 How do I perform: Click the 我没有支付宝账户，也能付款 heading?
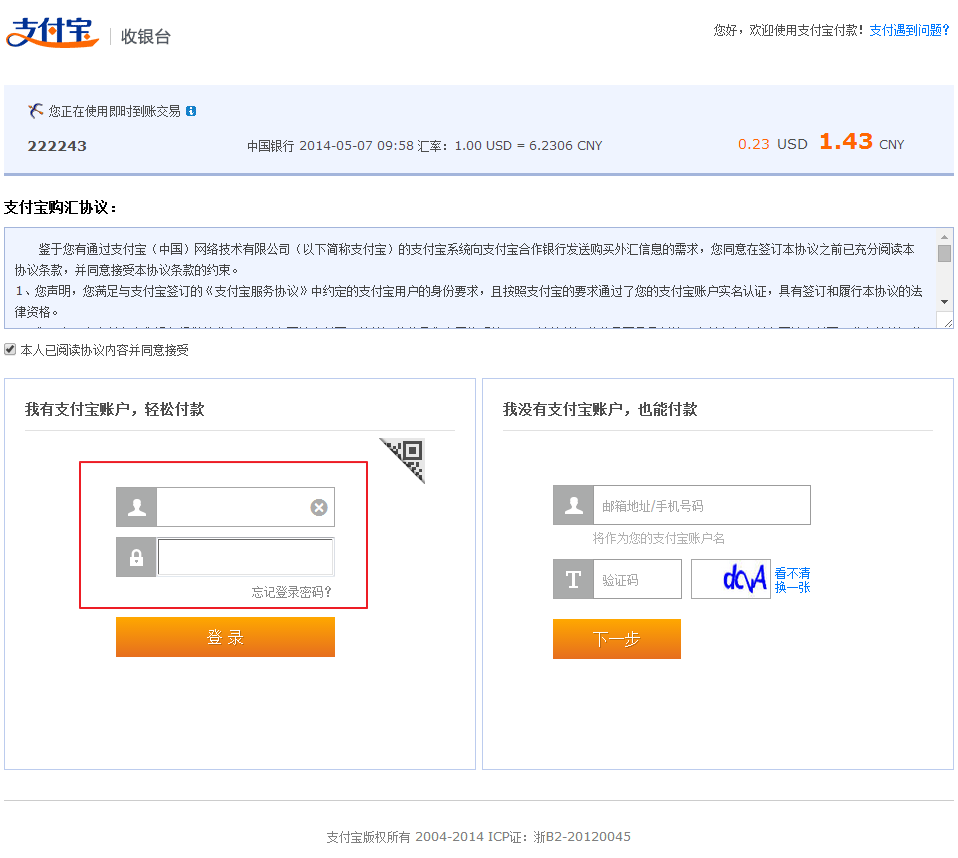coord(599,409)
